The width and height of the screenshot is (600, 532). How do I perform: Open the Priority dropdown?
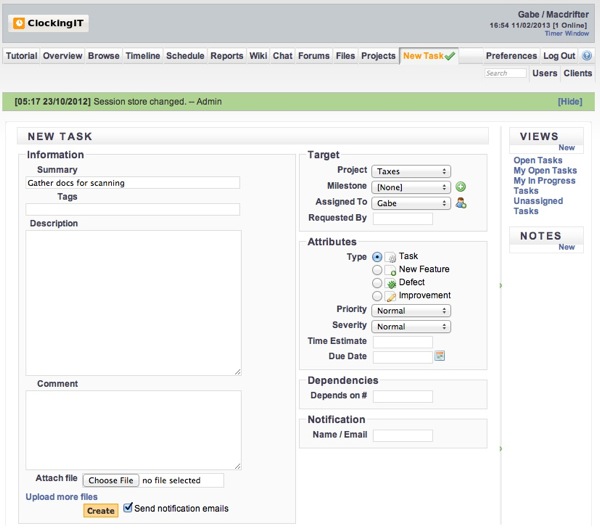[411, 311]
